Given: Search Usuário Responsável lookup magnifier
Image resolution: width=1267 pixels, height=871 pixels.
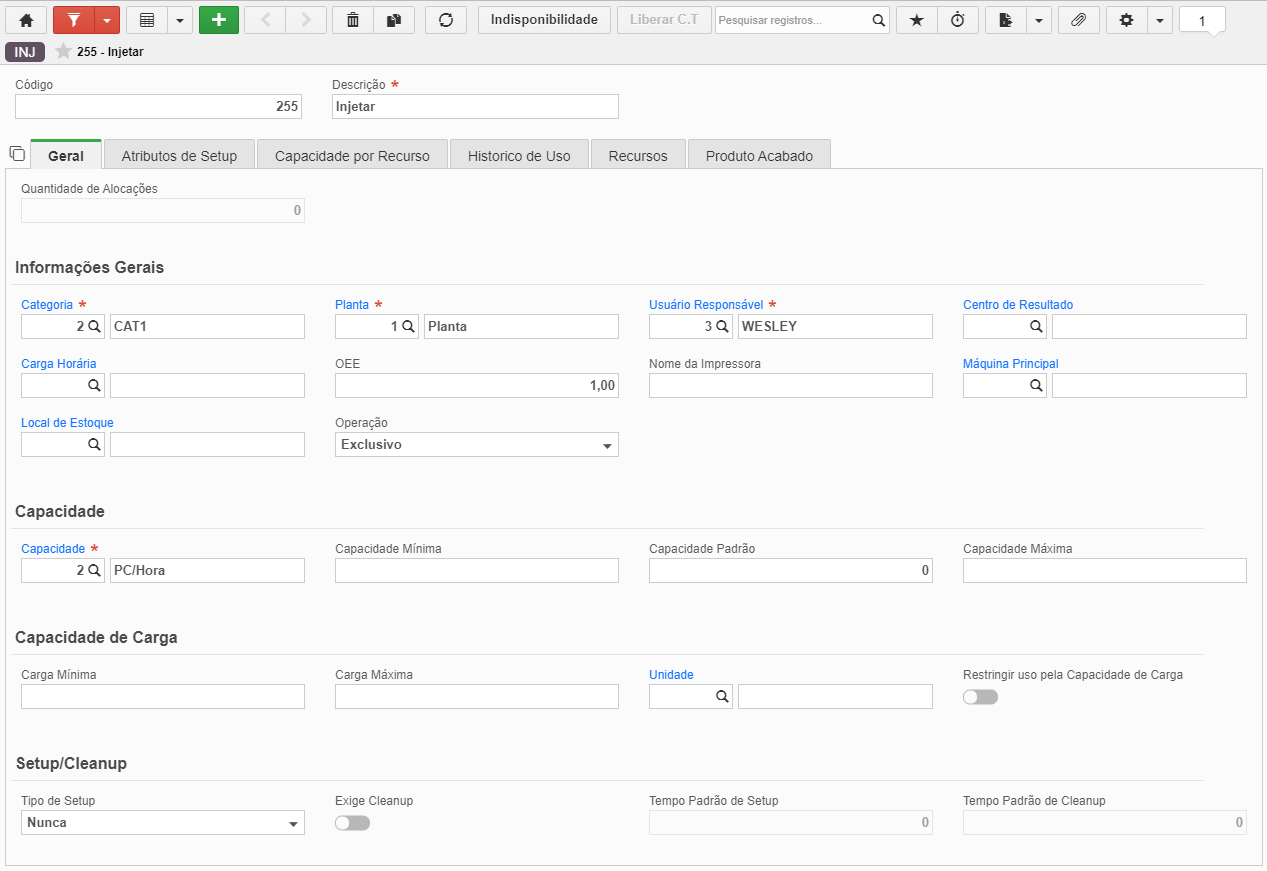Looking at the screenshot, I should [722, 326].
